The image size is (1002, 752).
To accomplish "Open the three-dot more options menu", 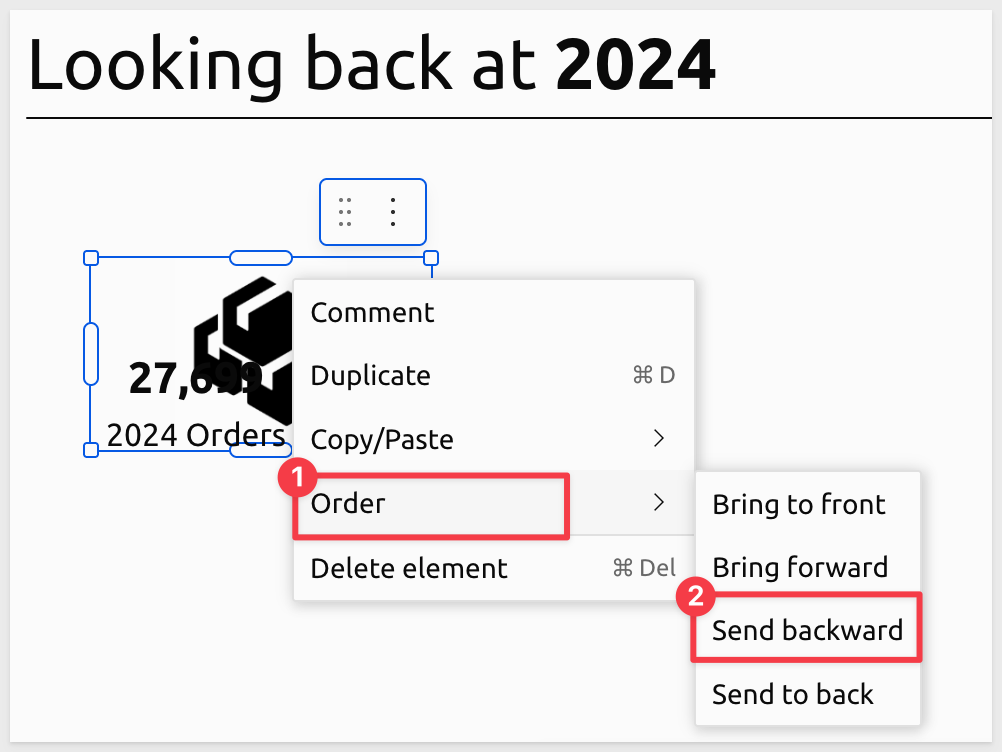I will tap(393, 212).
